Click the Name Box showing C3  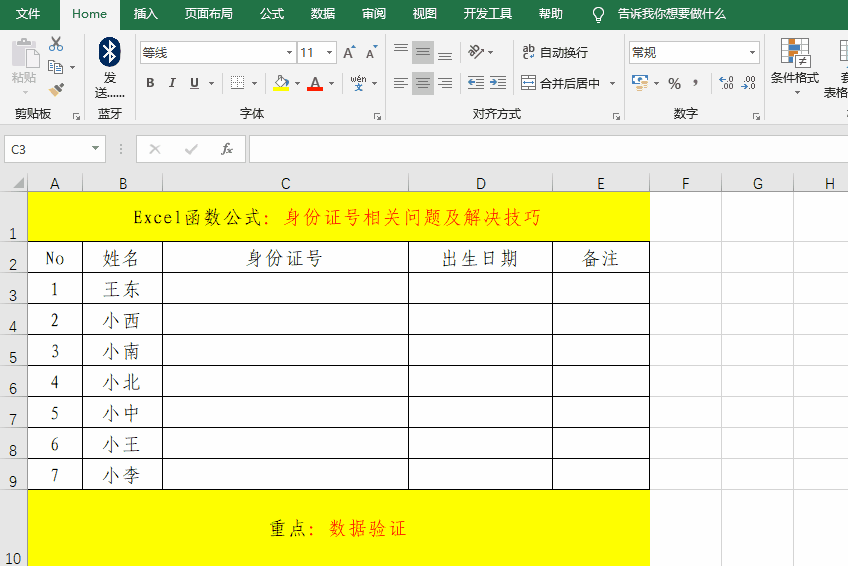[x=47, y=149]
